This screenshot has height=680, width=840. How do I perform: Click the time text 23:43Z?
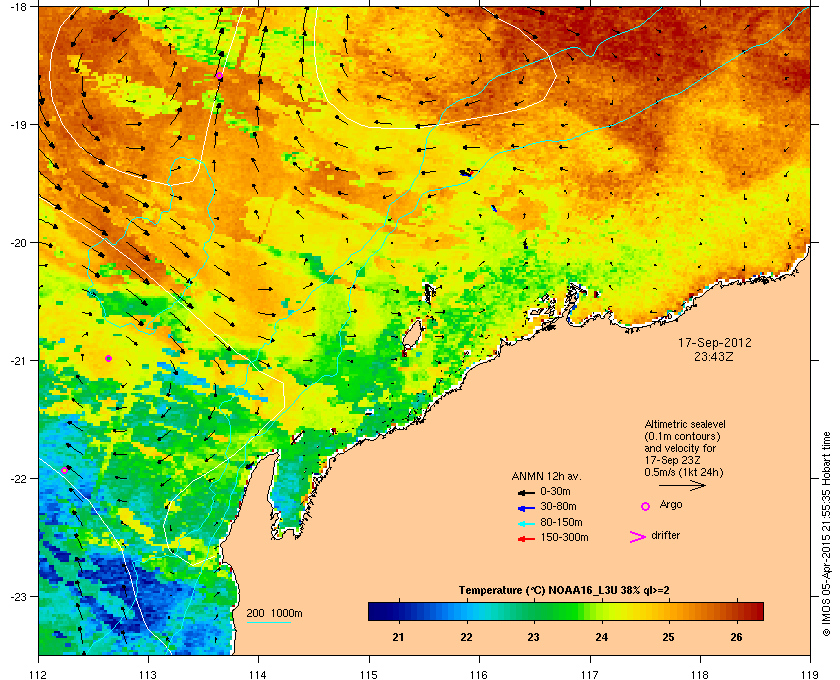[714, 356]
